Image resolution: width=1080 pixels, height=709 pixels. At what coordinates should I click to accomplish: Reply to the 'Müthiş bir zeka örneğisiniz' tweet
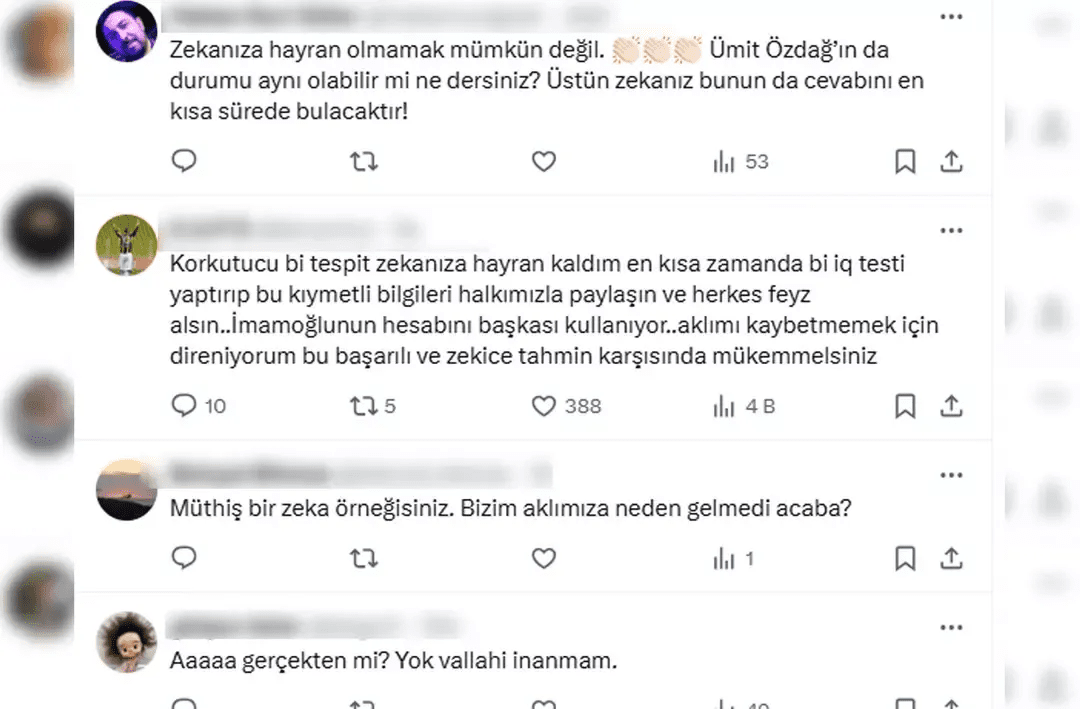[x=184, y=557]
